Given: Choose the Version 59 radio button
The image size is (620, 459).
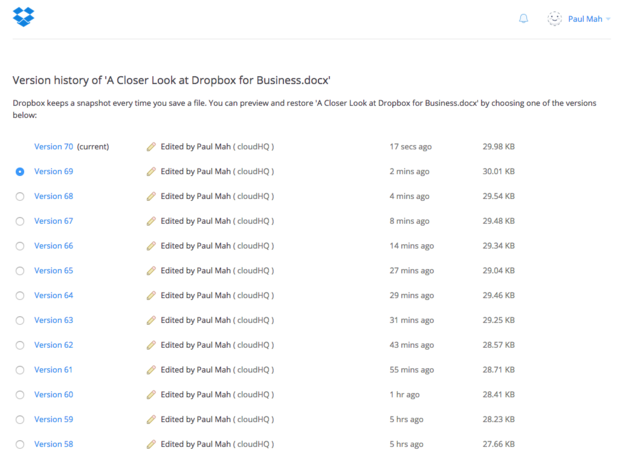Looking at the screenshot, I should [x=20, y=419].
